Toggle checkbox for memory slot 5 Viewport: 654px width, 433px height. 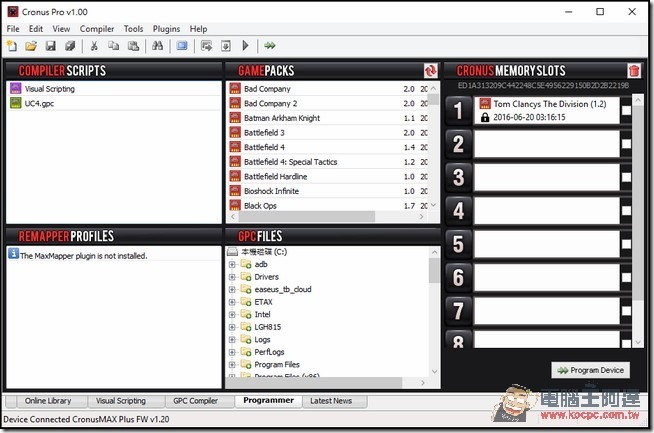point(626,244)
